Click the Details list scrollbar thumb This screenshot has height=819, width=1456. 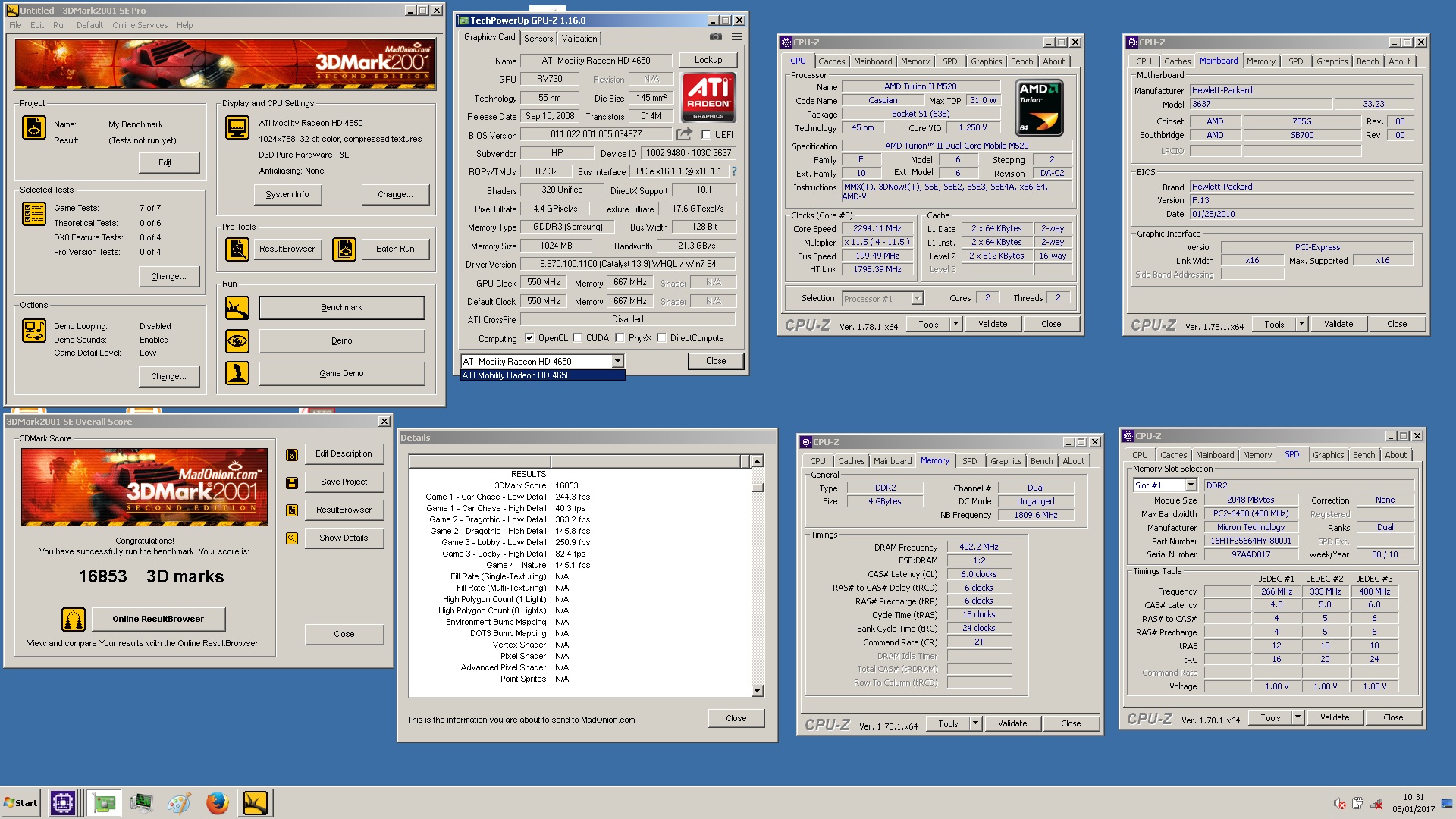[757, 487]
